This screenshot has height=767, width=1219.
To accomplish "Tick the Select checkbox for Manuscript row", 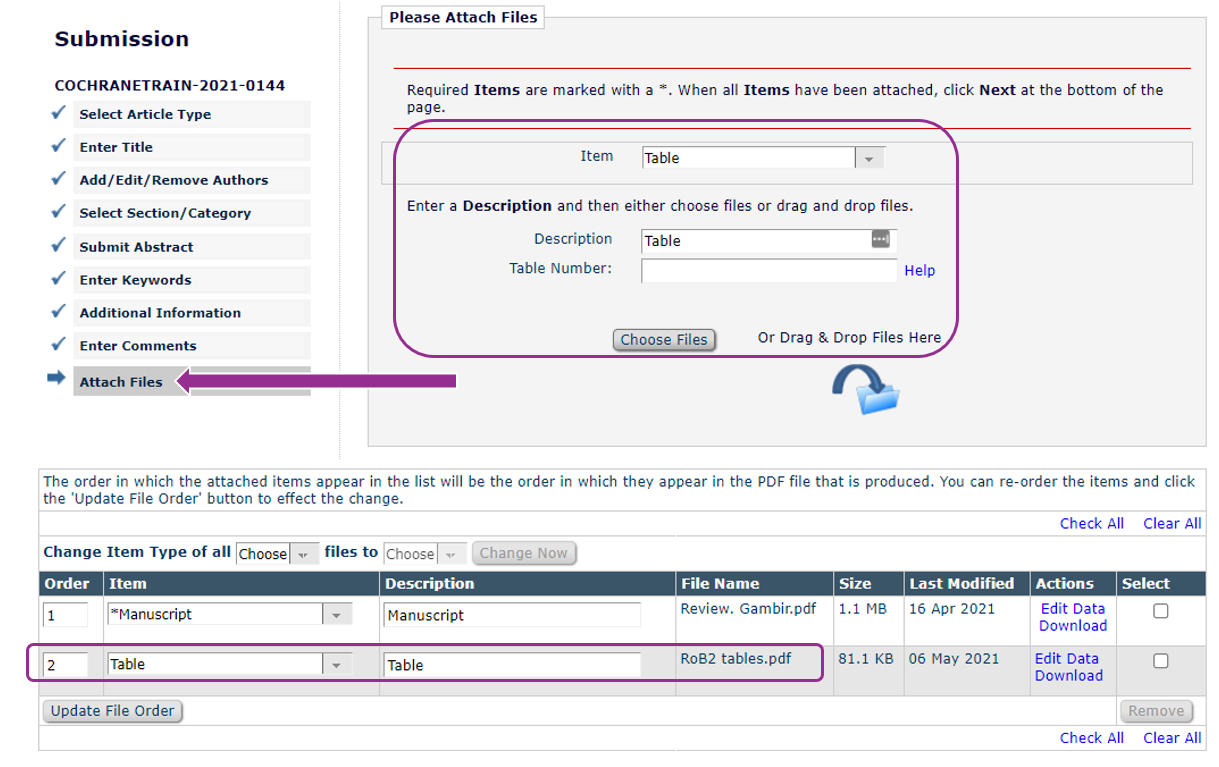I will click(x=1160, y=611).
